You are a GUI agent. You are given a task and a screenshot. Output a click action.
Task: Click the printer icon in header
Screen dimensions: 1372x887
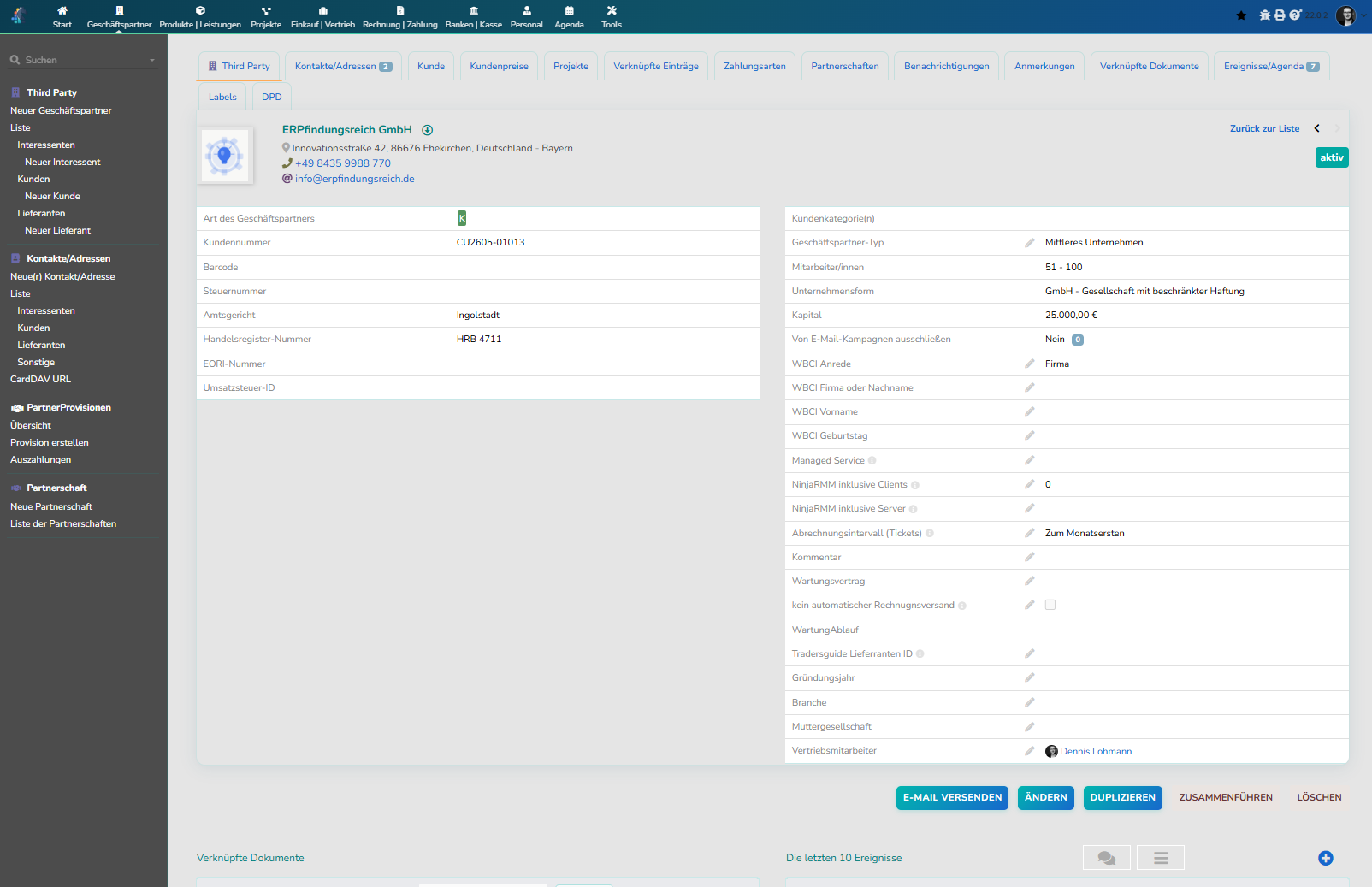coord(1280,15)
